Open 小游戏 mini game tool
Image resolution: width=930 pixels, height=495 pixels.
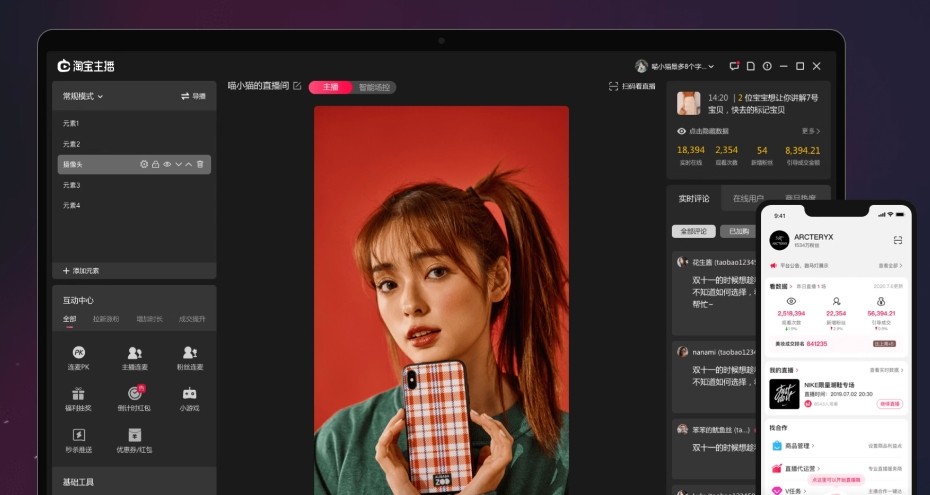[x=190, y=399]
